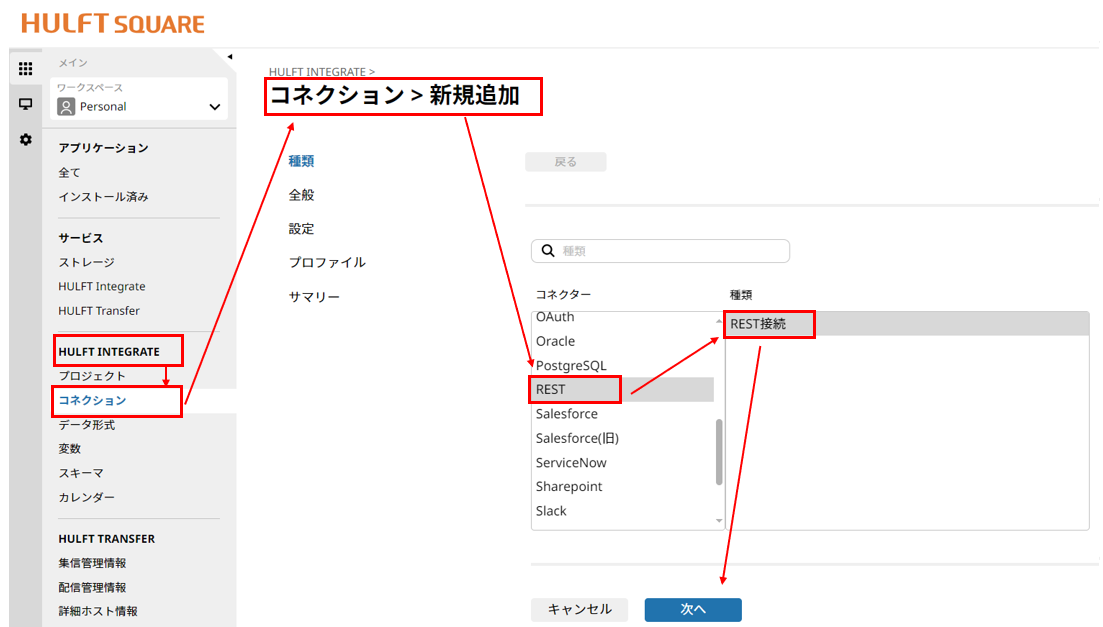The image size is (1103, 627).
Task: Focus the 種類 search field
Action: tap(660, 251)
